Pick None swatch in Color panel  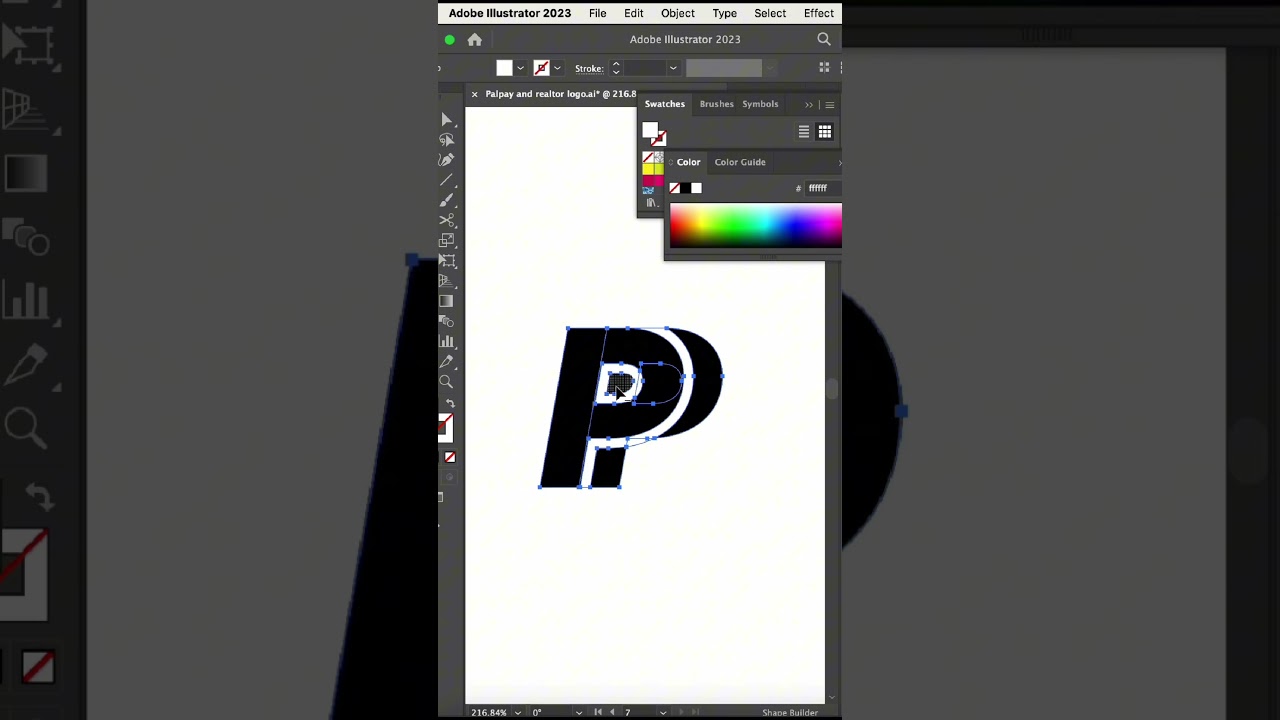click(675, 188)
